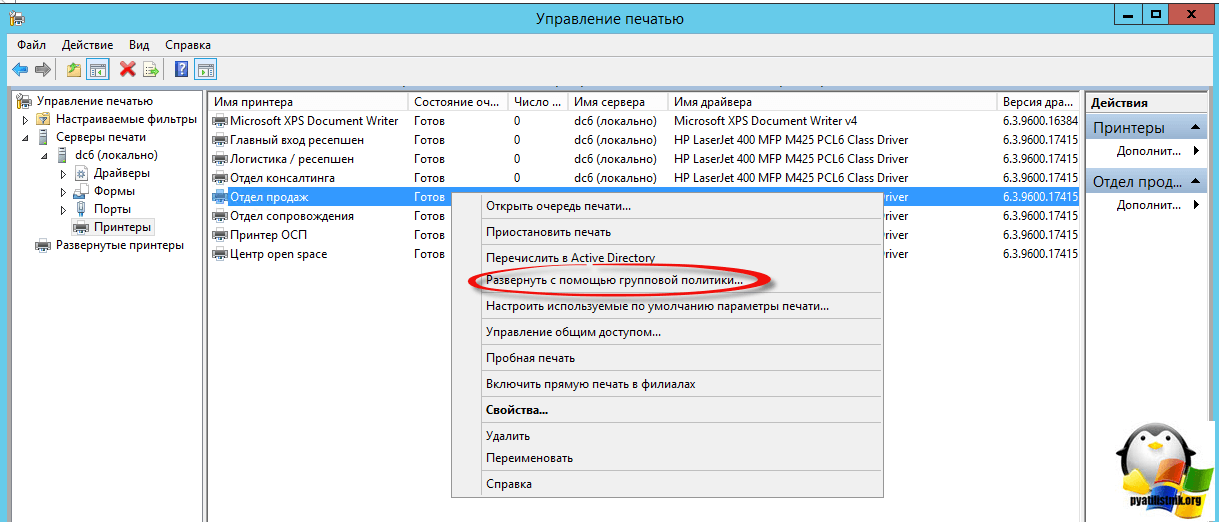Sort by Число ... column header
This screenshot has height=522, width=1219.
click(538, 102)
